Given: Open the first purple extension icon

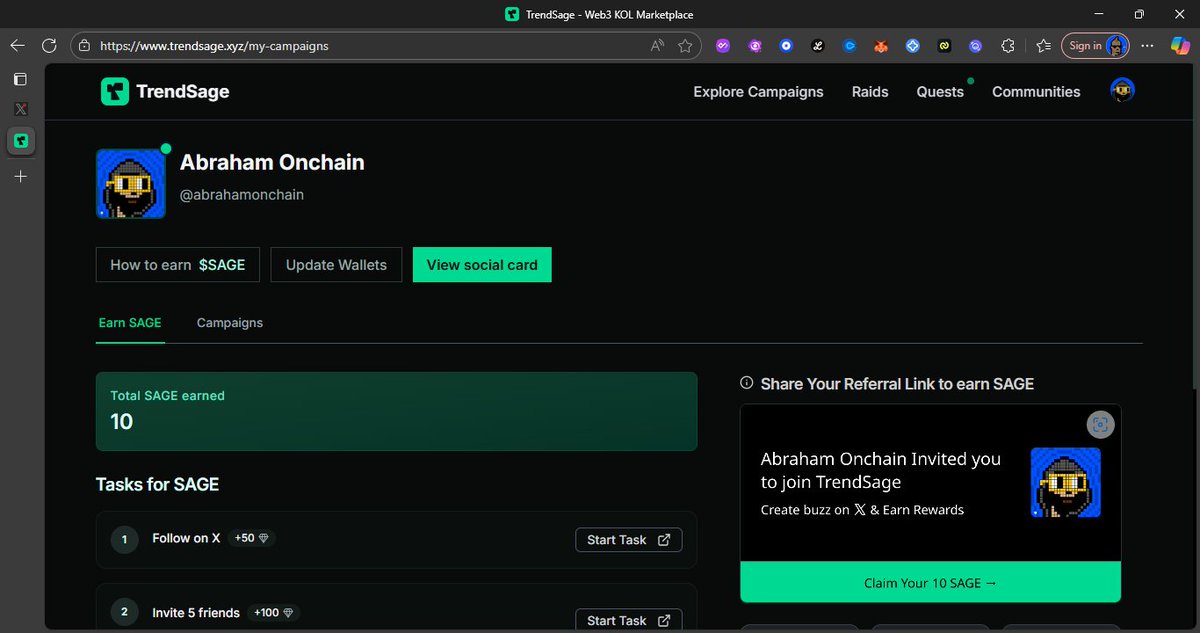Looking at the screenshot, I should click(x=723, y=46).
